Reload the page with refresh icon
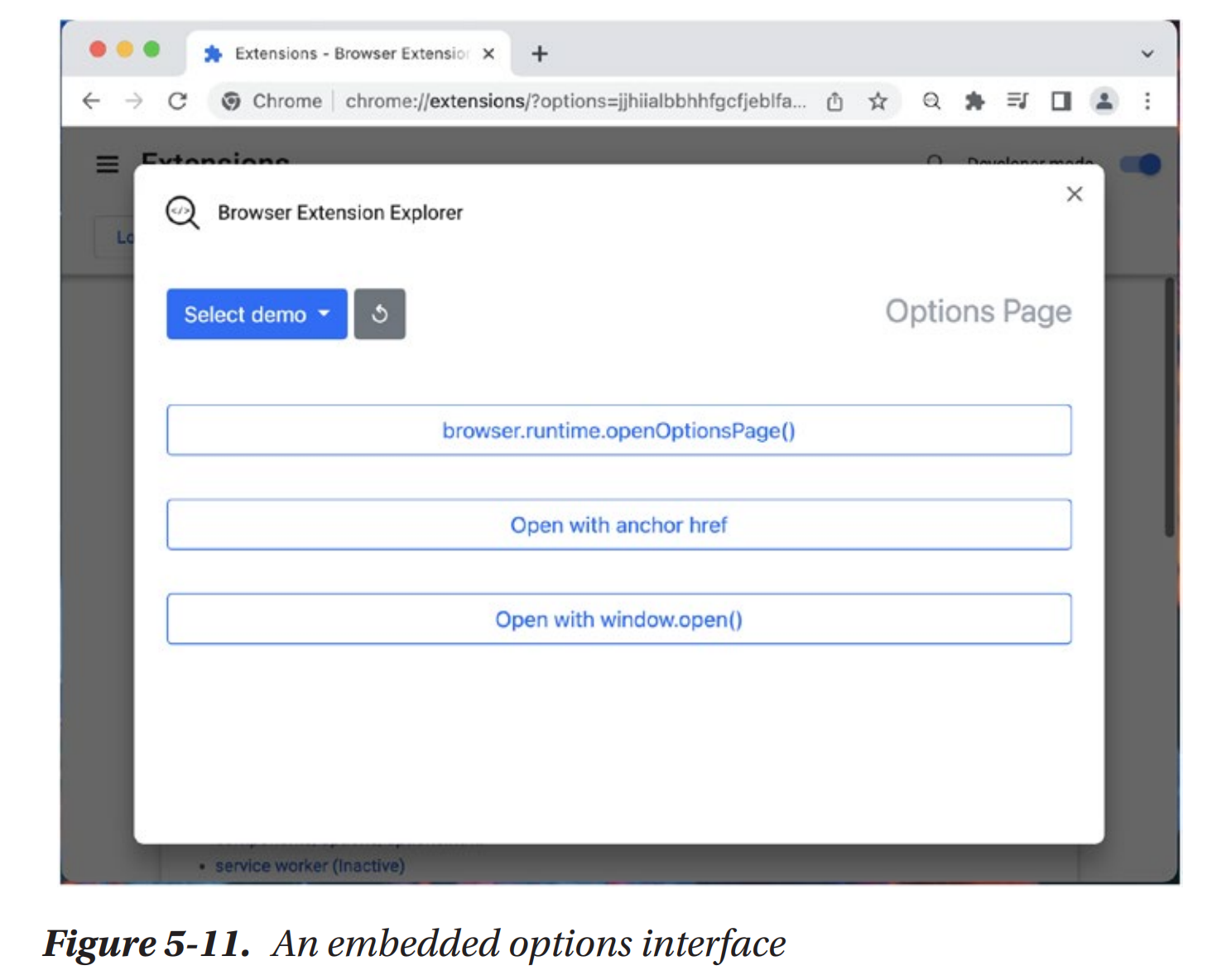The height and width of the screenshot is (980, 1207). point(177,101)
